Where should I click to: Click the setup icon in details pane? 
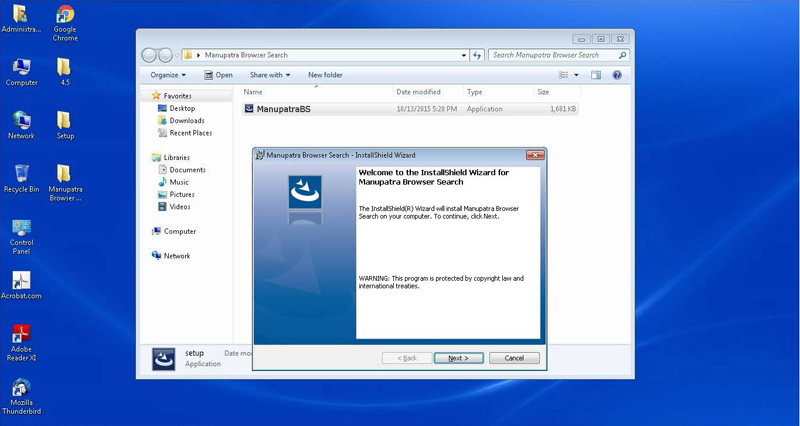coord(163,359)
